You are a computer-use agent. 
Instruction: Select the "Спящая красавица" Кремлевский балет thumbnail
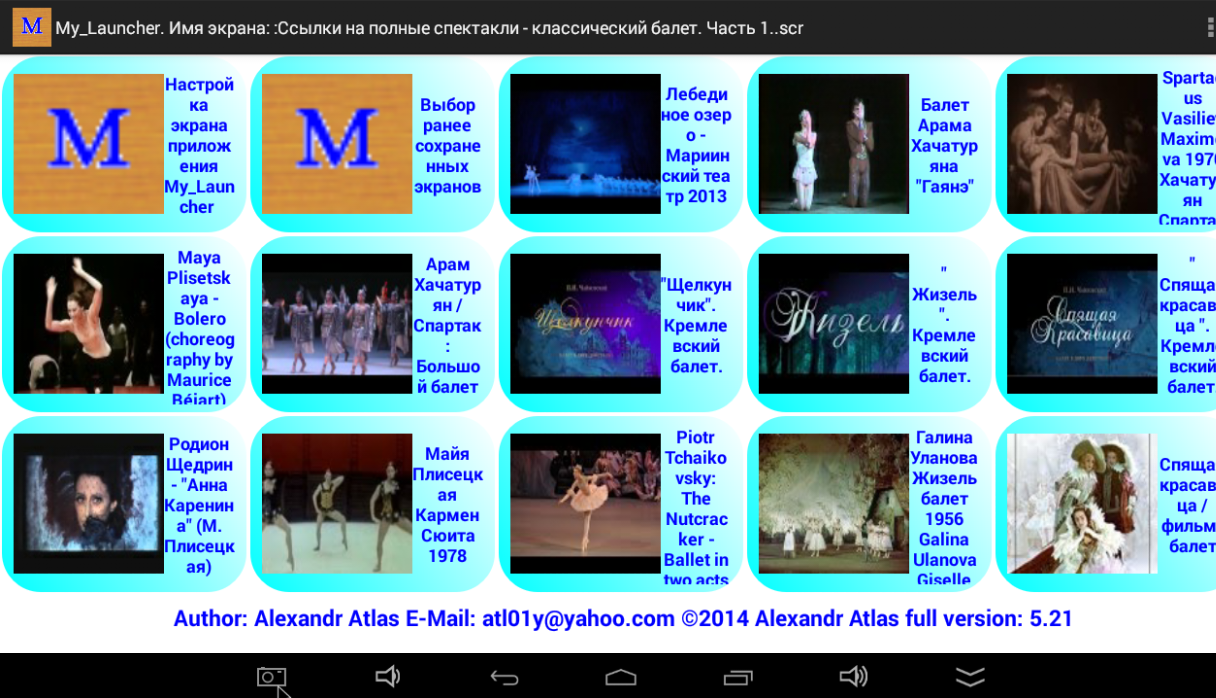[1082, 323]
